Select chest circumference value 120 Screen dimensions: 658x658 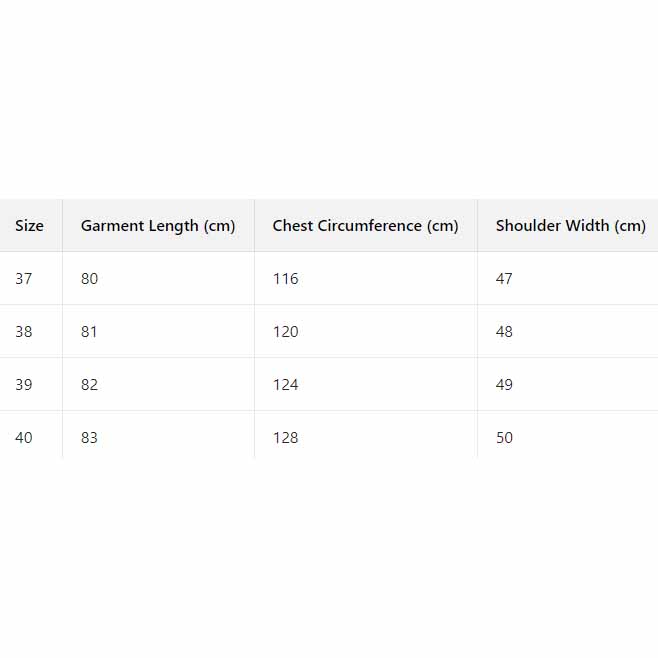(x=286, y=332)
